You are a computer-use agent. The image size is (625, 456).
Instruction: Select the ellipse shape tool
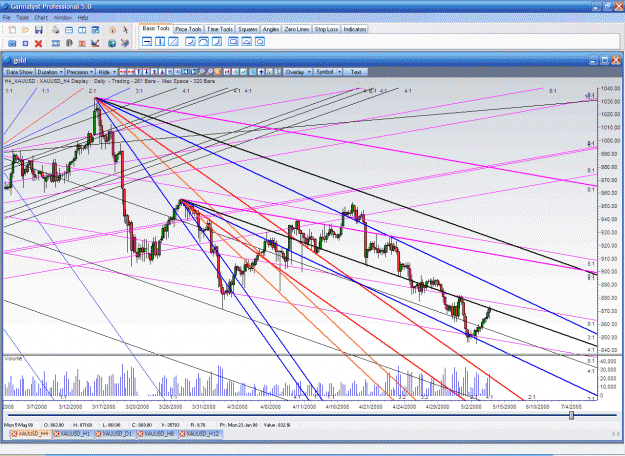pos(259,41)
